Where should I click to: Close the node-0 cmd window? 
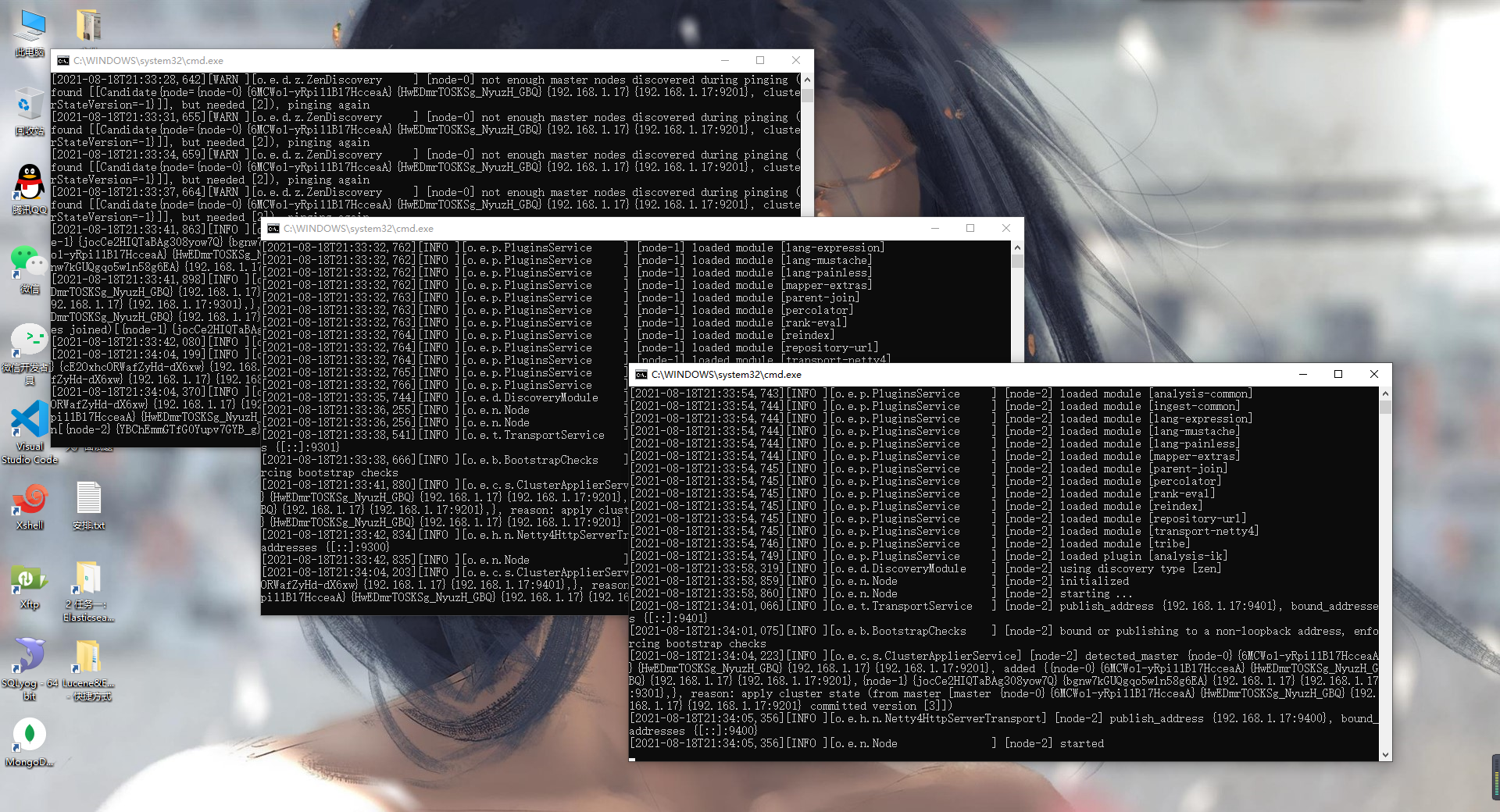[x=796, y=60]
